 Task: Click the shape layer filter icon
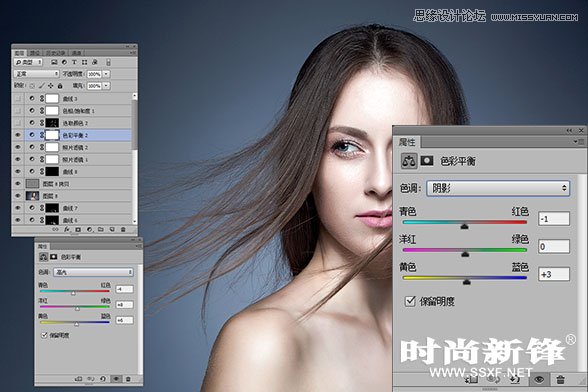pos(84,62)
